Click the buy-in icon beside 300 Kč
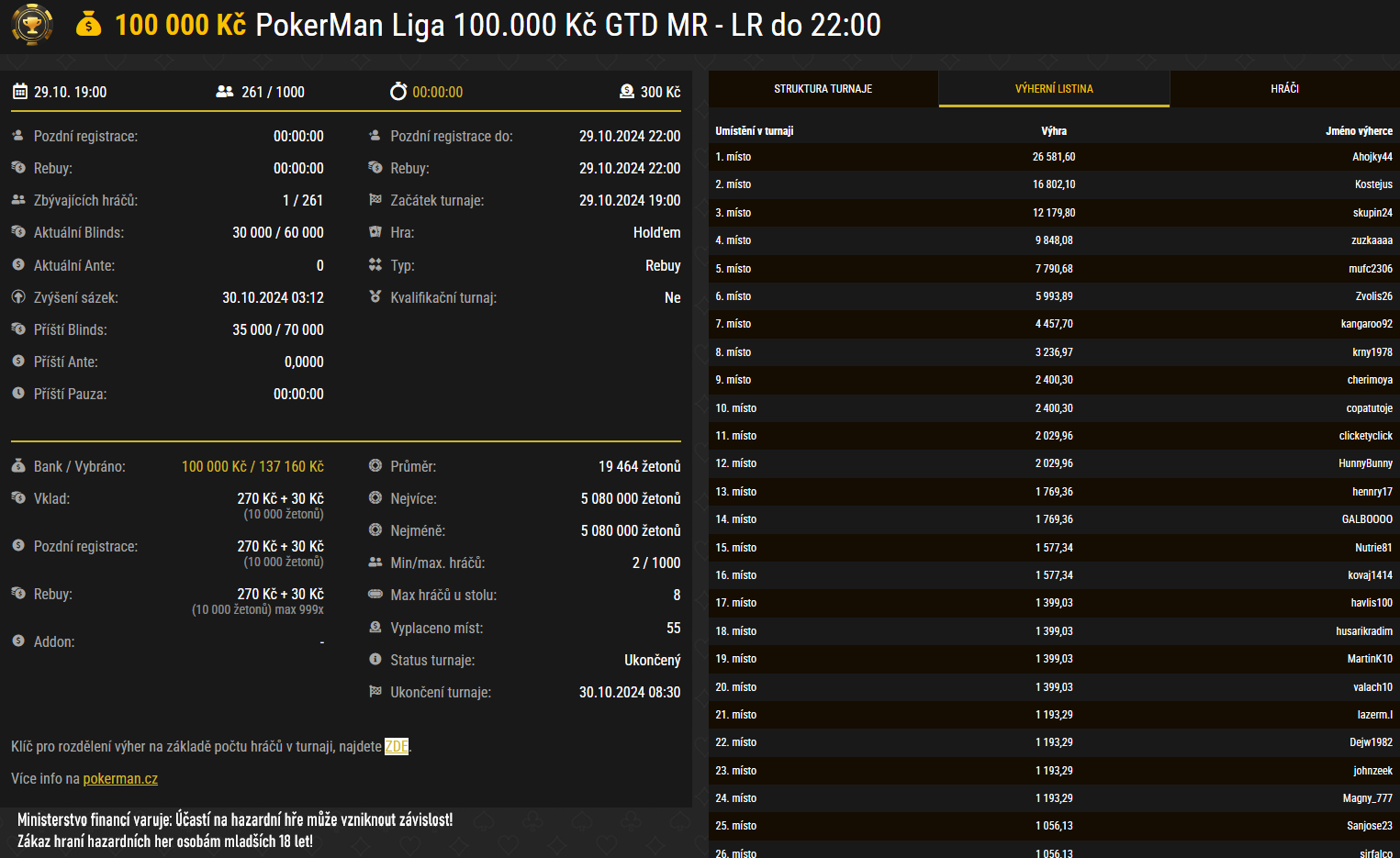 (627, 91)
